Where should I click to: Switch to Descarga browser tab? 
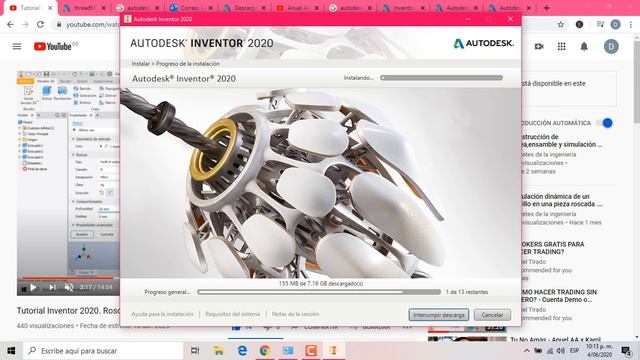click(x=244, y=8)
